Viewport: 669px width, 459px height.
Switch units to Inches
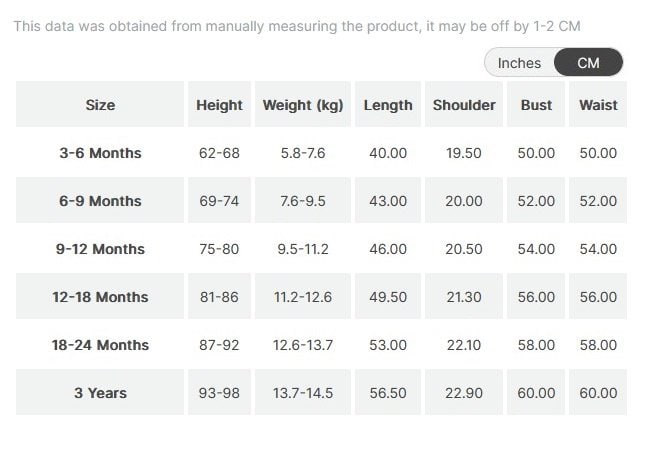point(519,63)
